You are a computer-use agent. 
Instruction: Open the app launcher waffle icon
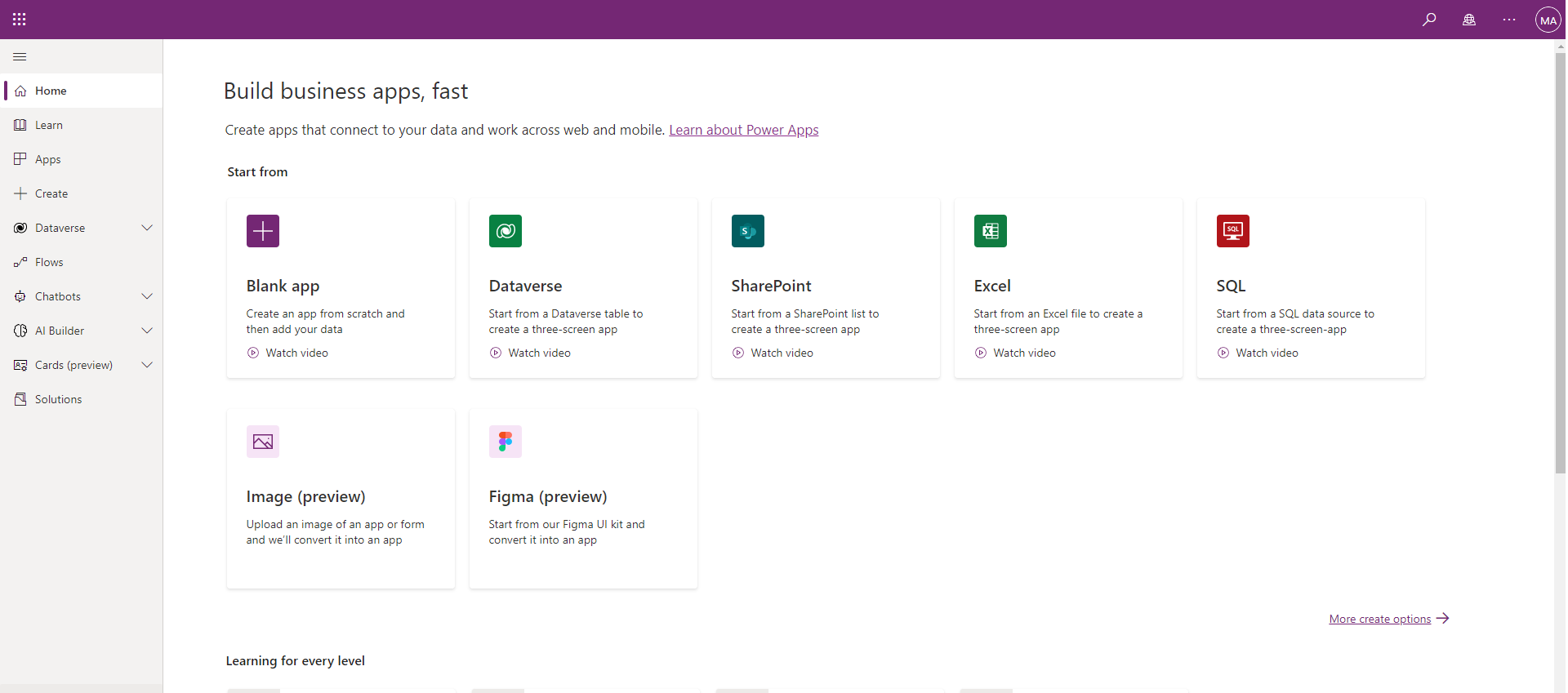coord(20,20)
